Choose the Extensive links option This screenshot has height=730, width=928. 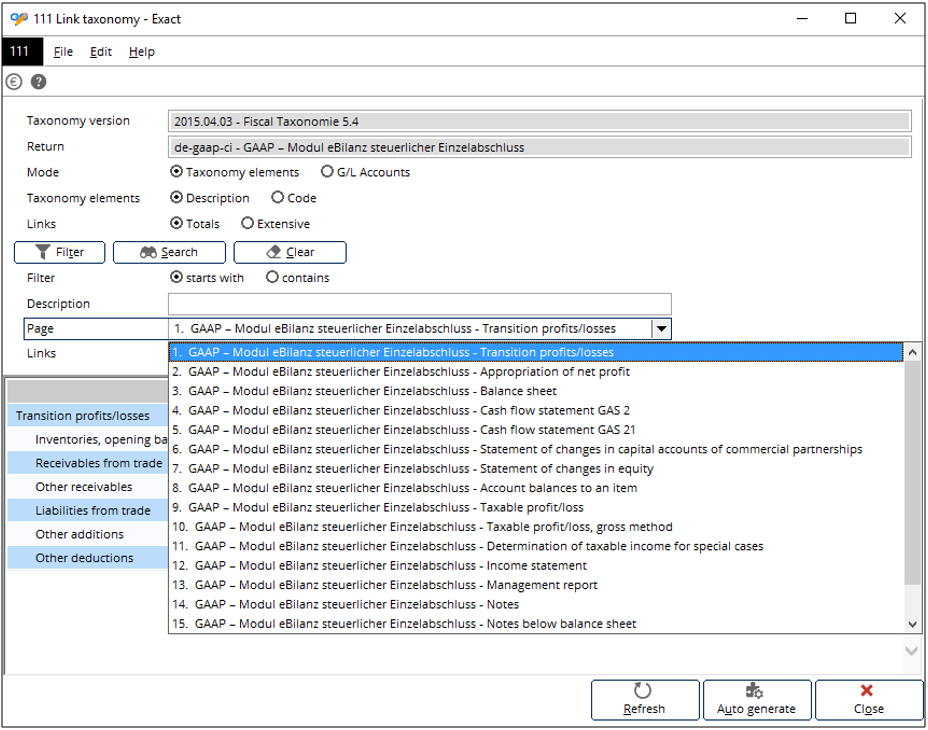coord(247,223)
